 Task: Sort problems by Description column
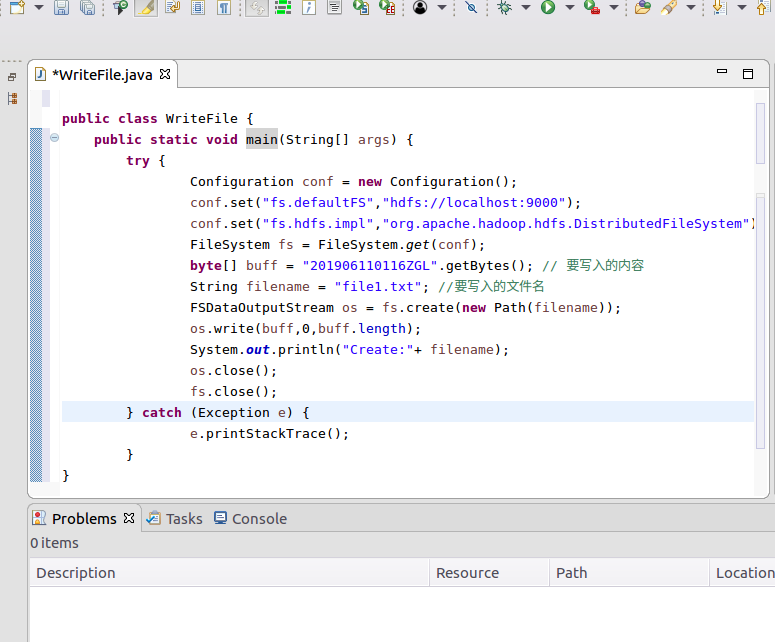coord(229,573)
